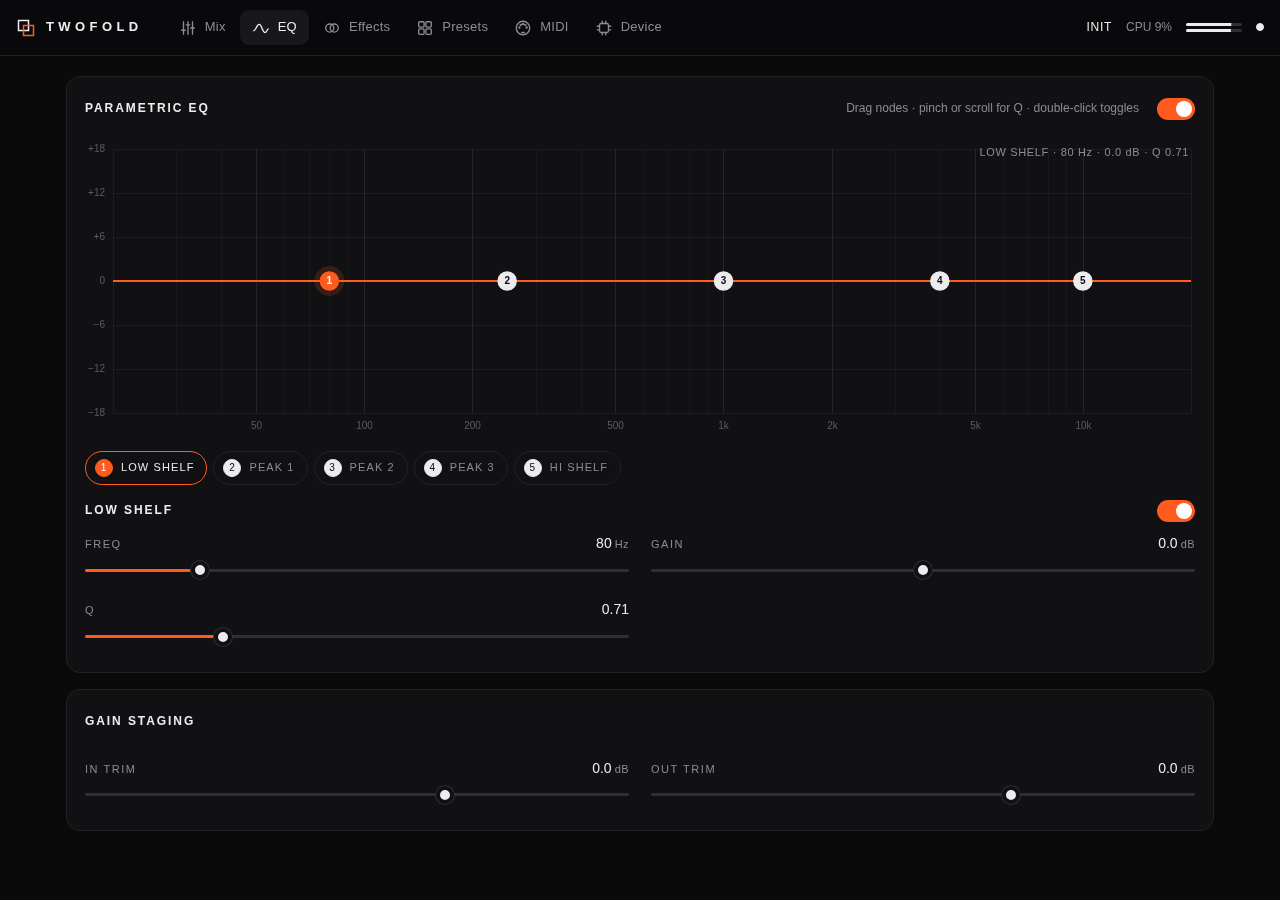Click the +18 dB axis label

point(96,149)
